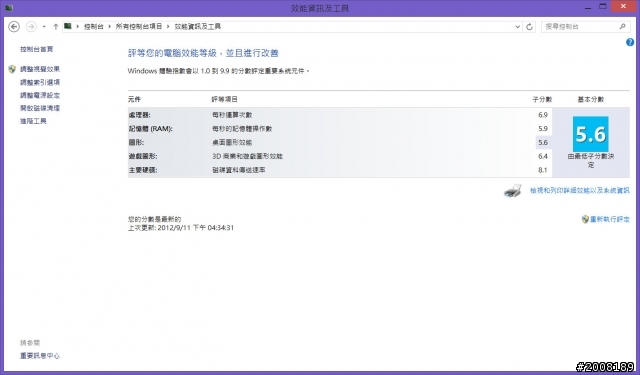Click the forward navigation arrow

[x=31, y=27]
